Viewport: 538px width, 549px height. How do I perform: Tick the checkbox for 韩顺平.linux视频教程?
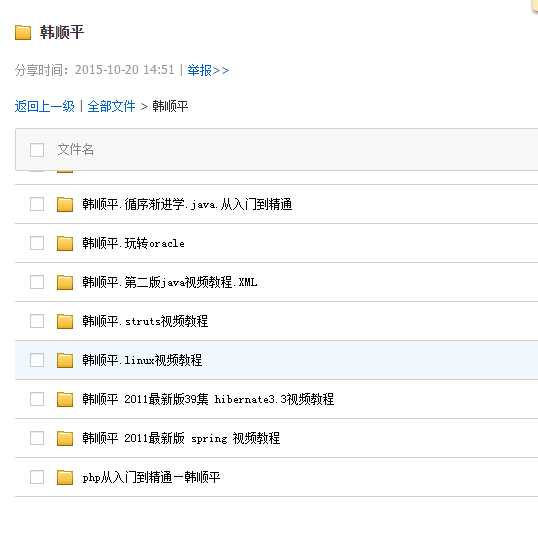click(37, 360)
